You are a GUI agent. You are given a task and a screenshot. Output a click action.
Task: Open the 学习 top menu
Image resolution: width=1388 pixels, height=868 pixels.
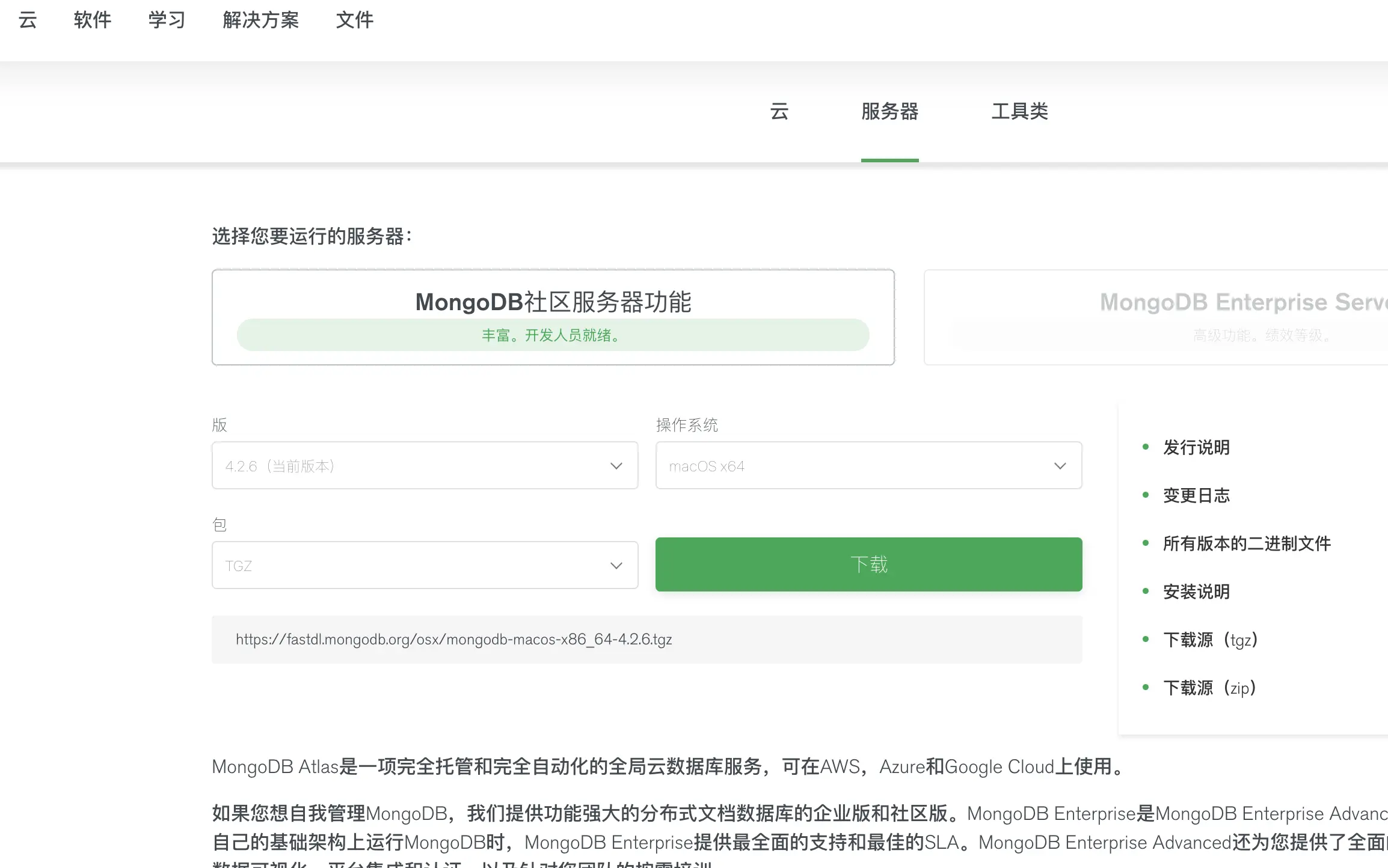click(167, 20)
